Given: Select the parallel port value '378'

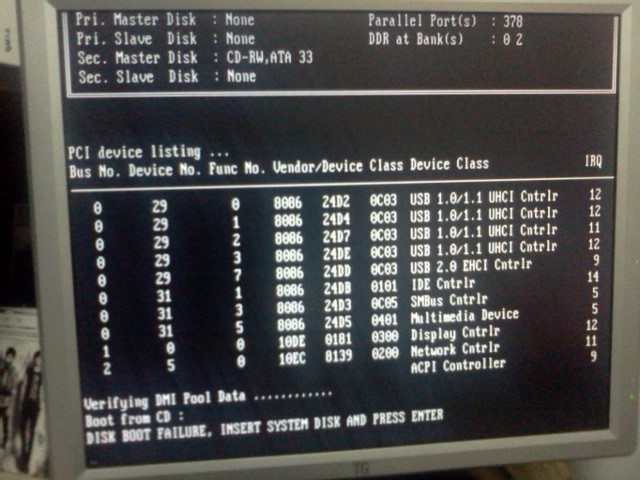Looking at the screenshot, I should click(x=513, y=21).
